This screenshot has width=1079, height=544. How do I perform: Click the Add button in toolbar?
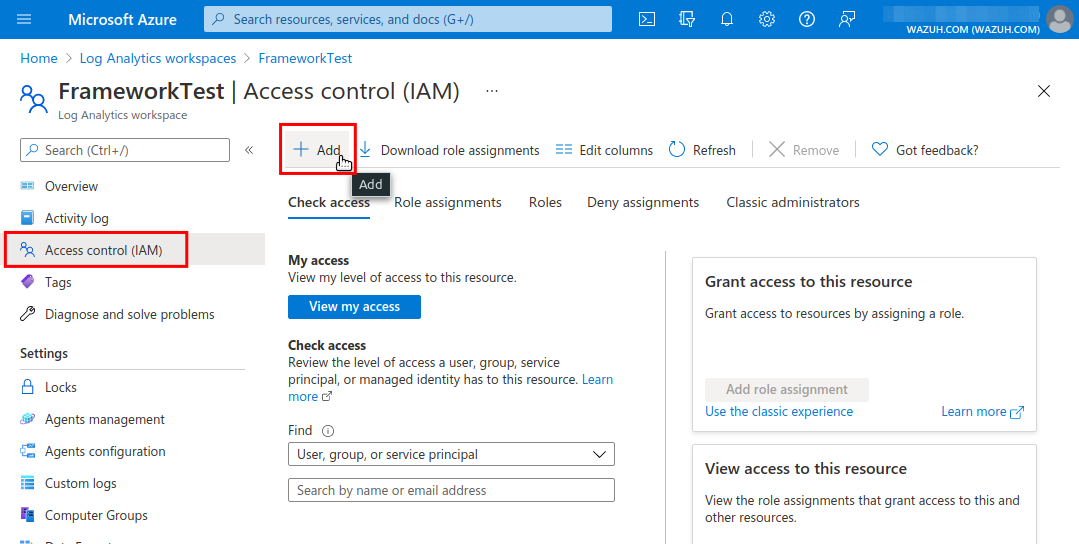[317, 150]
